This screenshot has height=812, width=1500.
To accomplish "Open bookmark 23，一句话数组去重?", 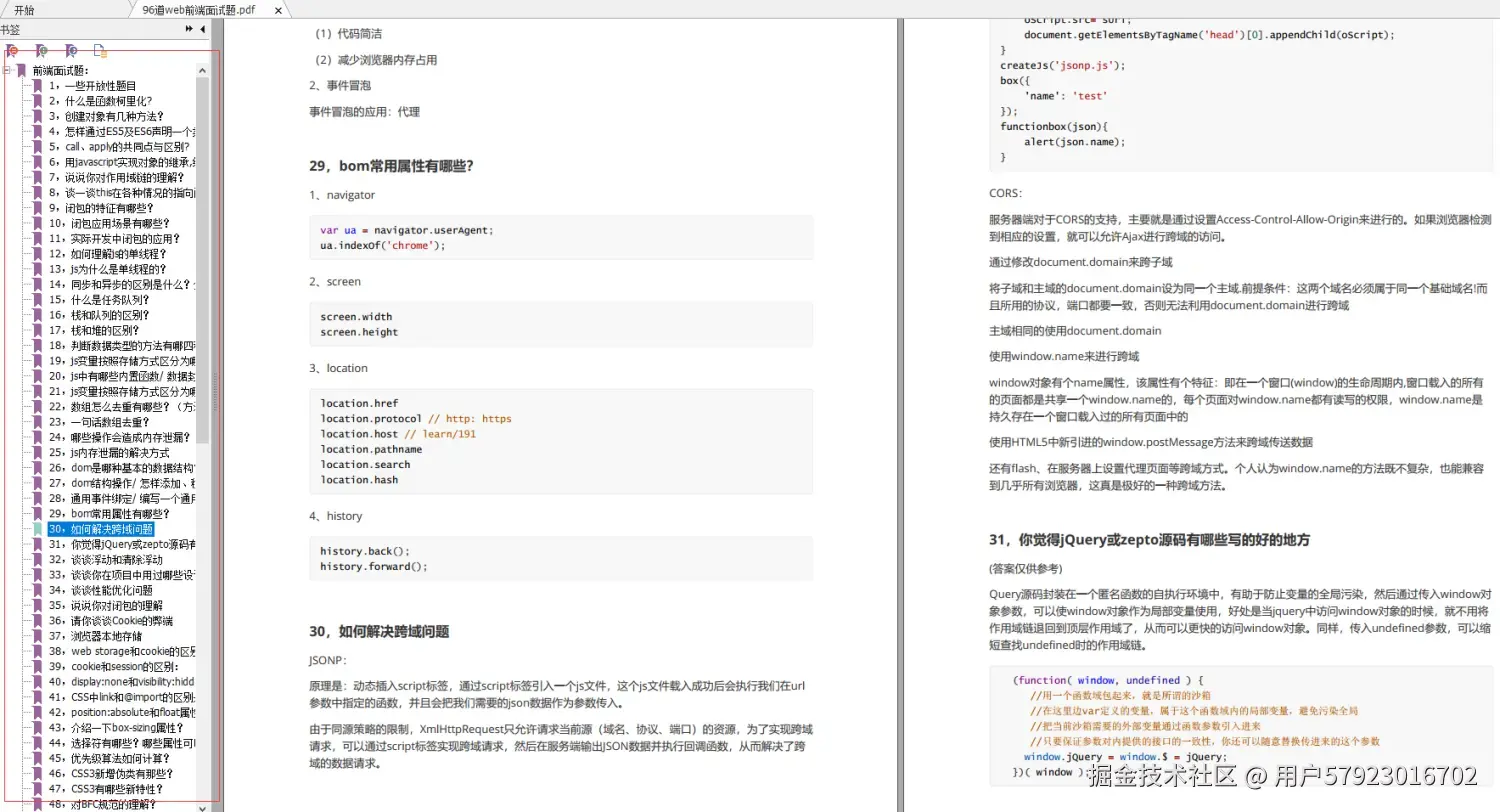I will (x=100, y=422).
